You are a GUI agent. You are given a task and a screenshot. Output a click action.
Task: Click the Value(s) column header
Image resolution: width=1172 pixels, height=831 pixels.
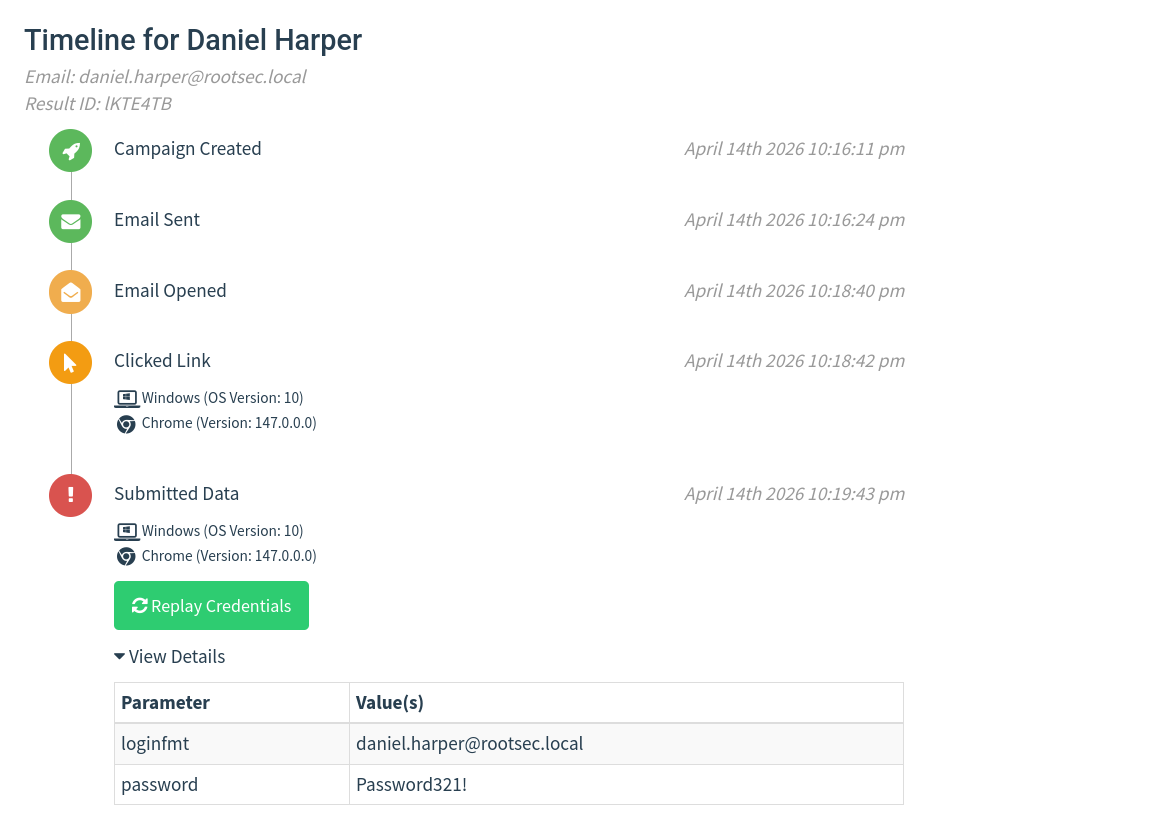[x=389, y=703]
